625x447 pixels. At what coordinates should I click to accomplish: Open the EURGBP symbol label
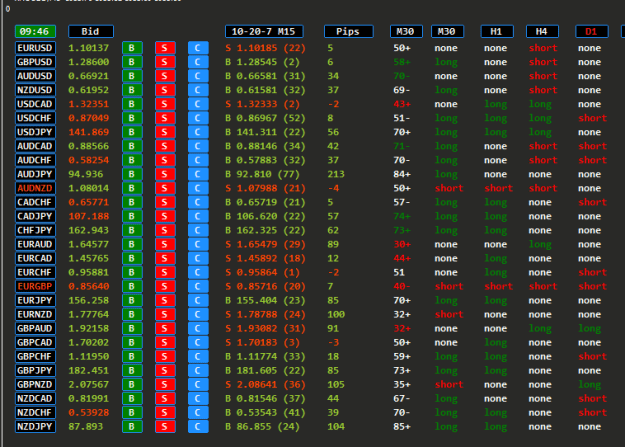(x=35, y=286)
